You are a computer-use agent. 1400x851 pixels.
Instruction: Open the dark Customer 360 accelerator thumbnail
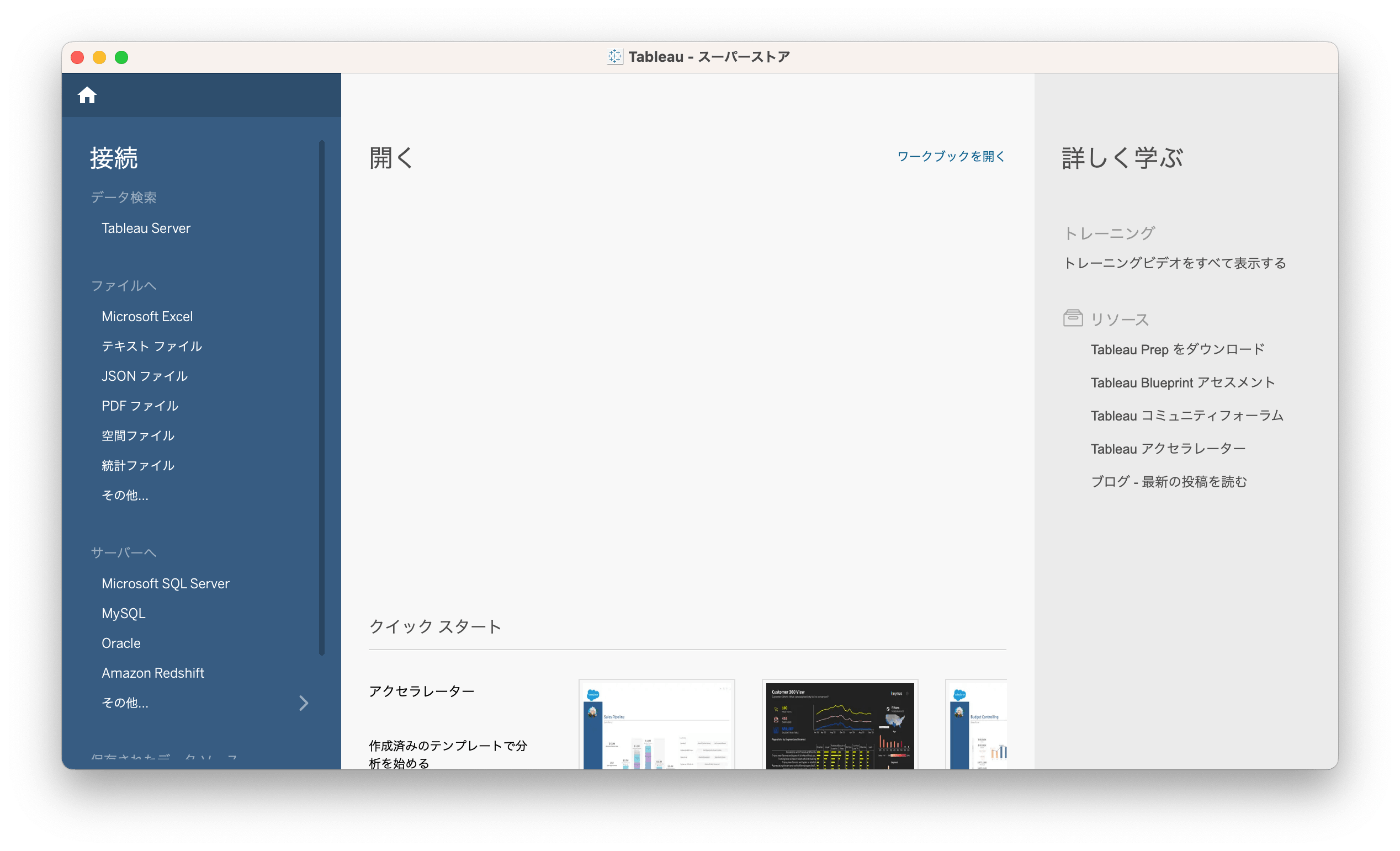840,725
